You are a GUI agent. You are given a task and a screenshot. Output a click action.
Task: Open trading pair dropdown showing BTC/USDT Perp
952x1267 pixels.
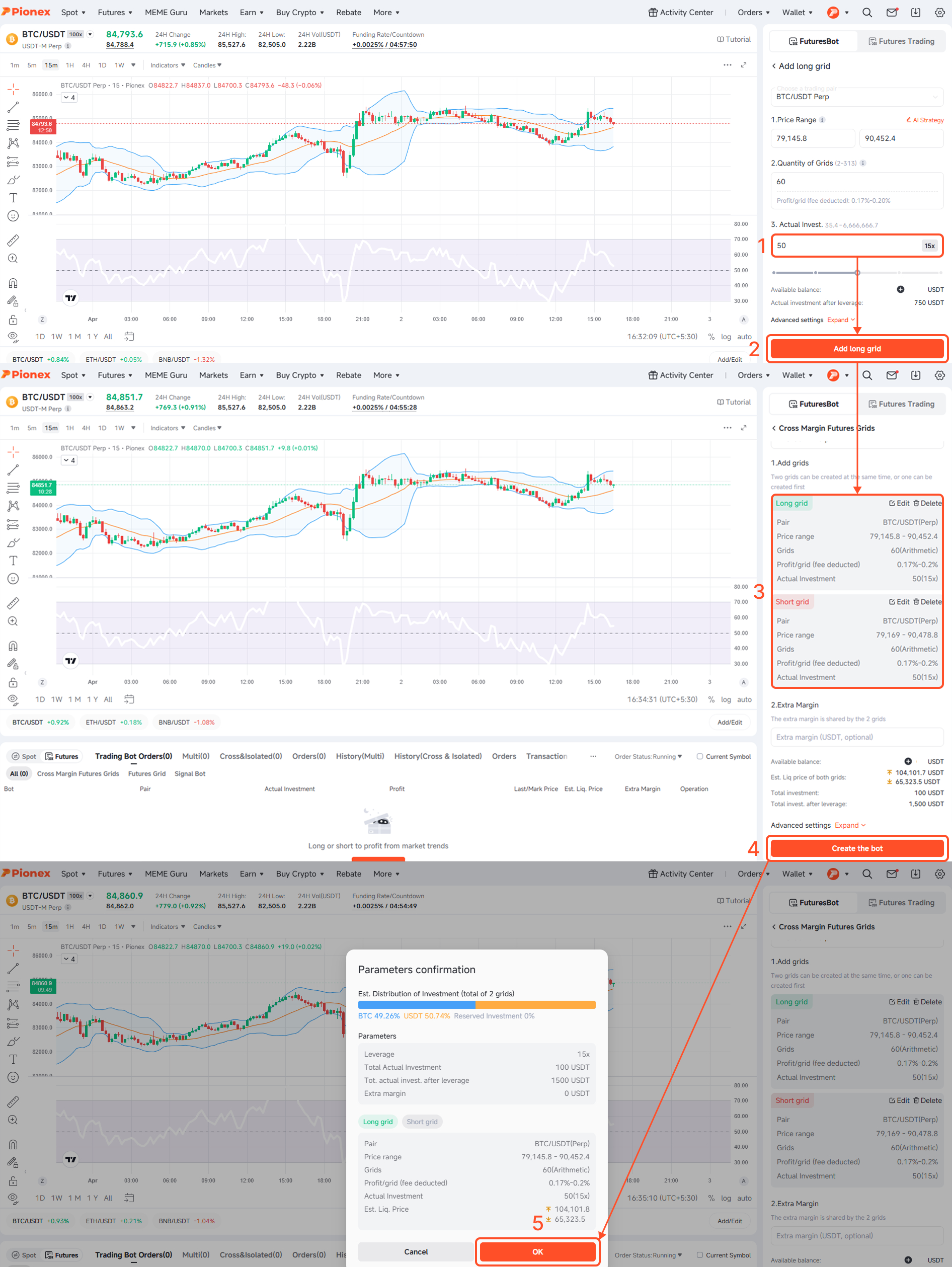tap(857, 96)
